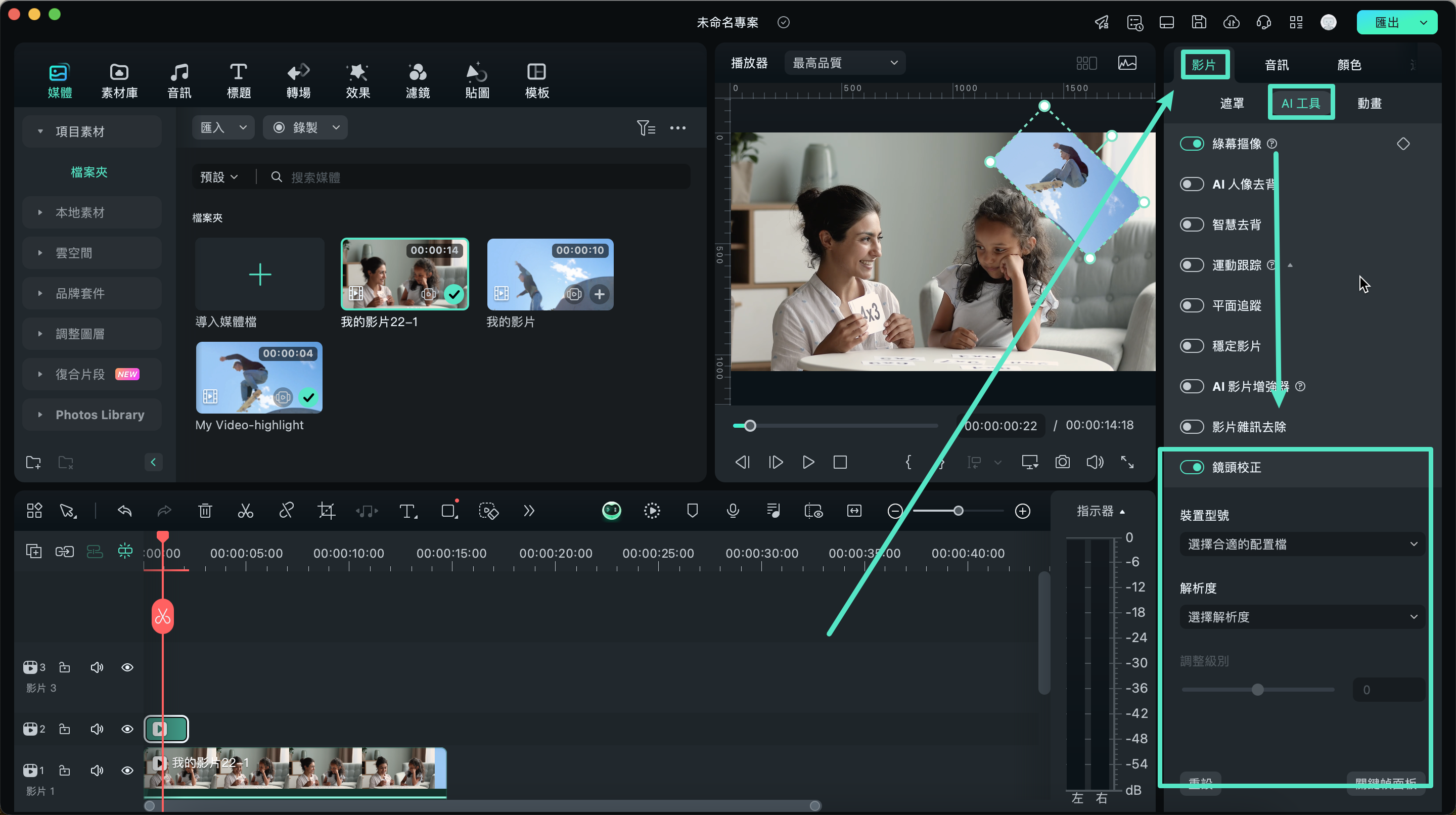Screen dimensions: 1456x815
Task: Expand more timeline tools chevron
Action: [528, 511]
